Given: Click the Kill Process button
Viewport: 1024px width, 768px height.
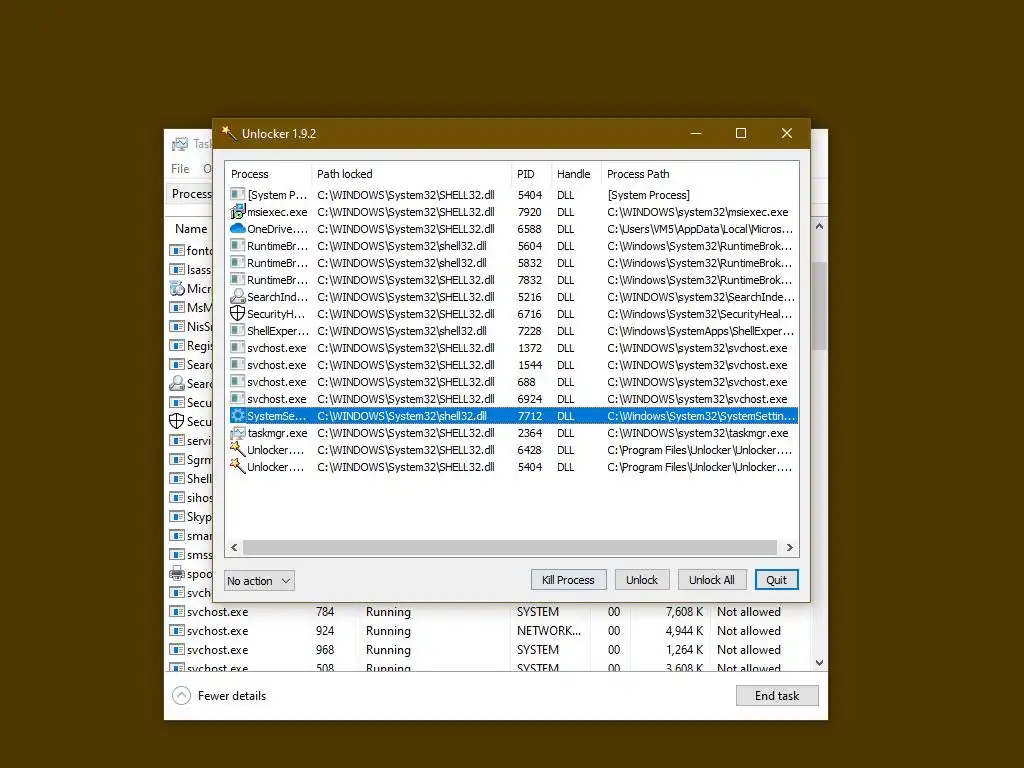Looking at the screenshot, I should pos(568,580).
